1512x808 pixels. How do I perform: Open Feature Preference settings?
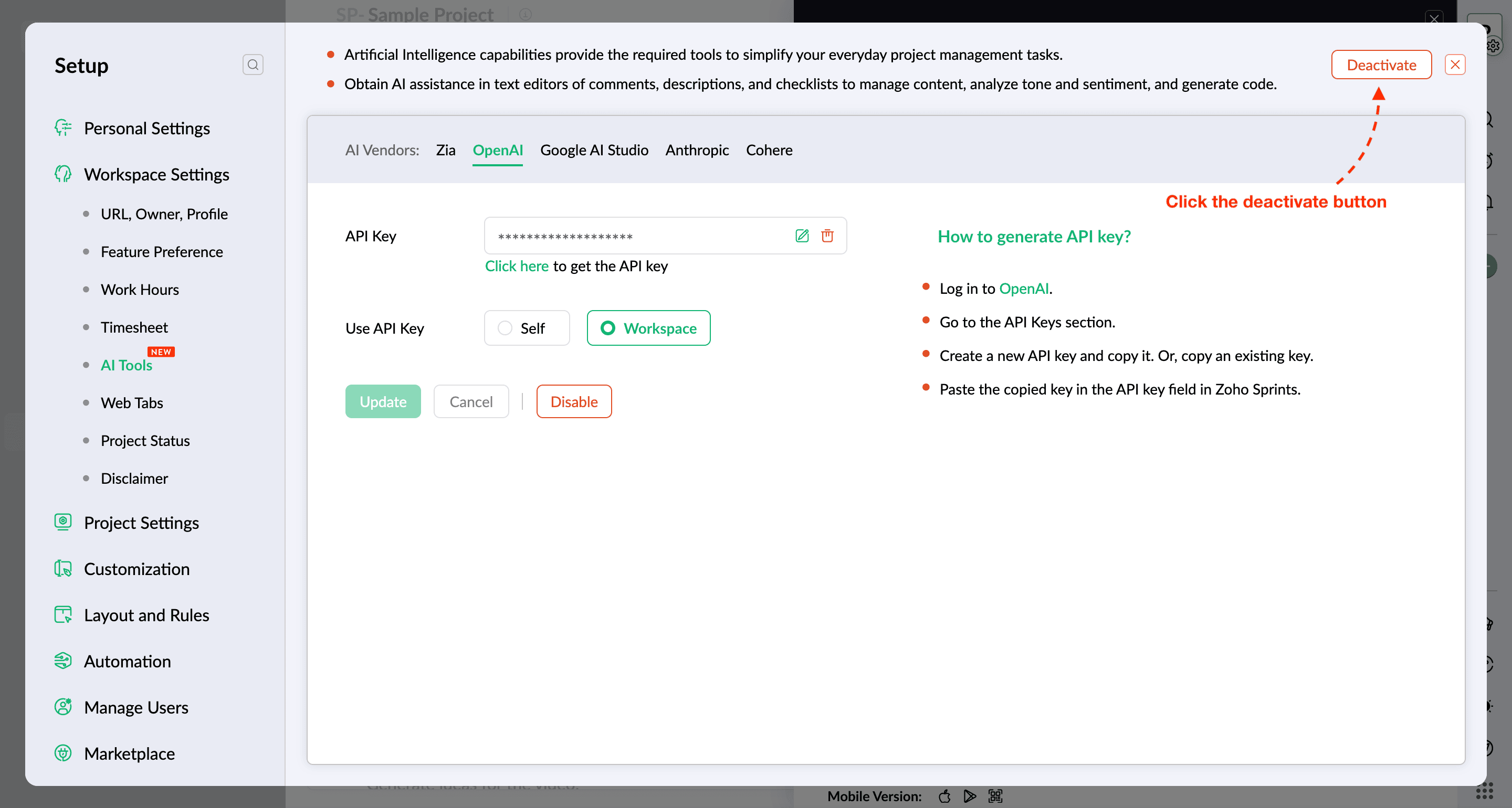[162, 252]
